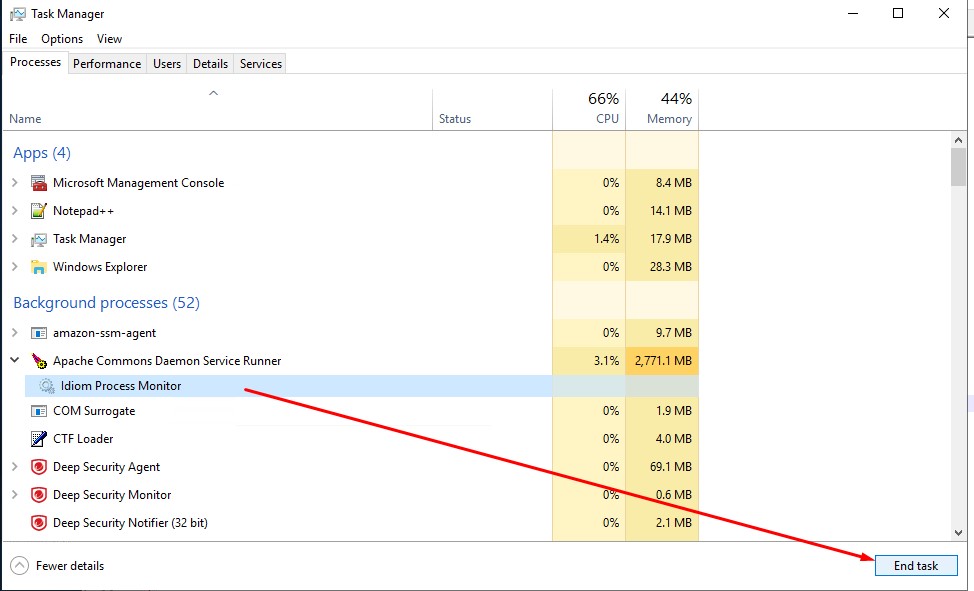This screenshot has width=974, height=591.
Task: Select the Processes tab
Action: tap(35, 62)
